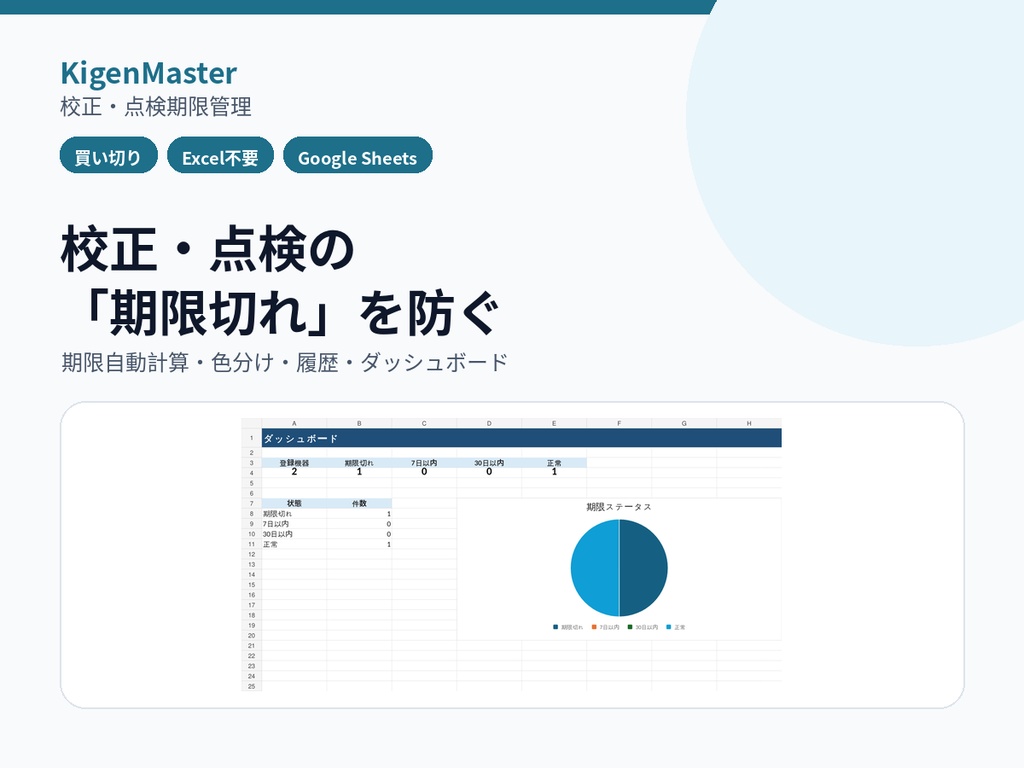This screenshot has height=768, width=1024.
Task: Select column header A in the spreadsheet
Action: pos(294,423)
